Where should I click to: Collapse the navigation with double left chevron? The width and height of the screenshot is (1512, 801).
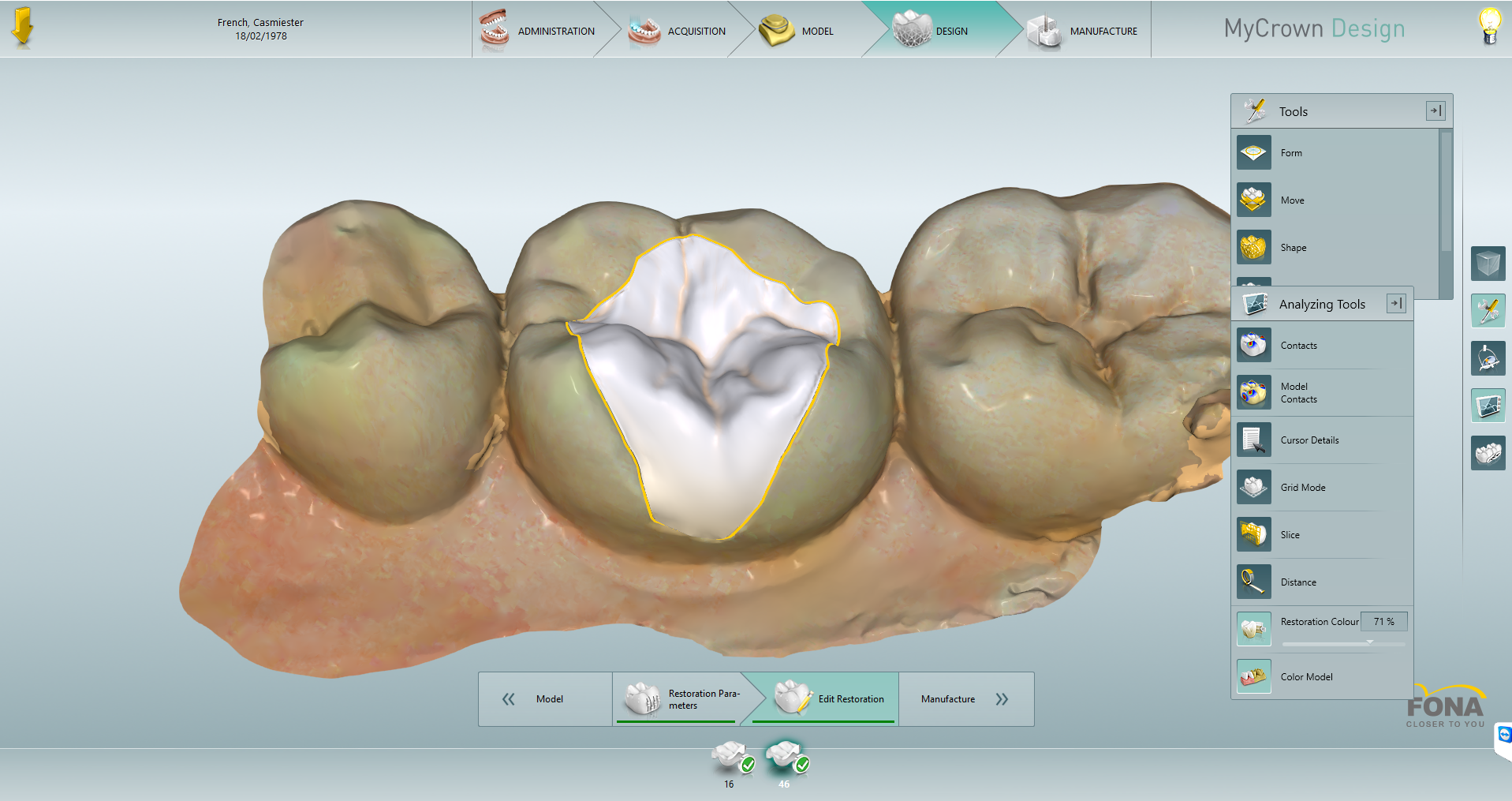(x=508, y=699)
